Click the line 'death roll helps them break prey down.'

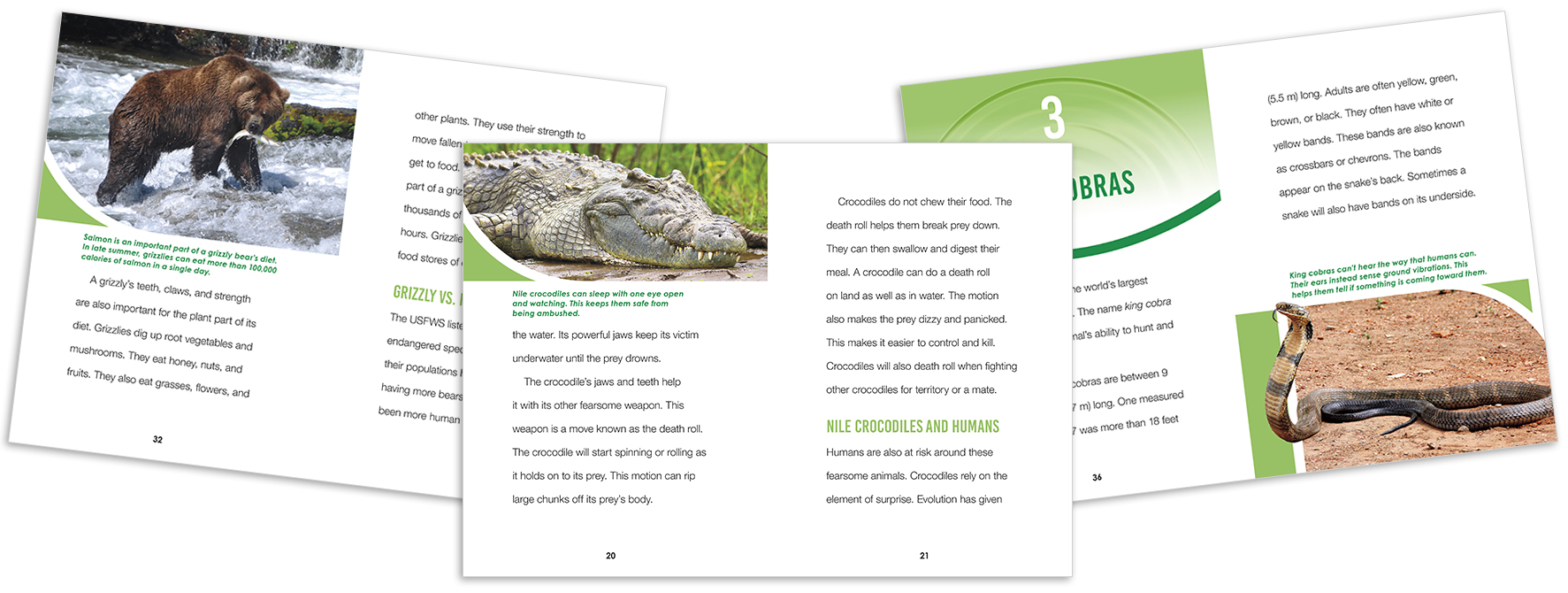click(x=913, y=226)
